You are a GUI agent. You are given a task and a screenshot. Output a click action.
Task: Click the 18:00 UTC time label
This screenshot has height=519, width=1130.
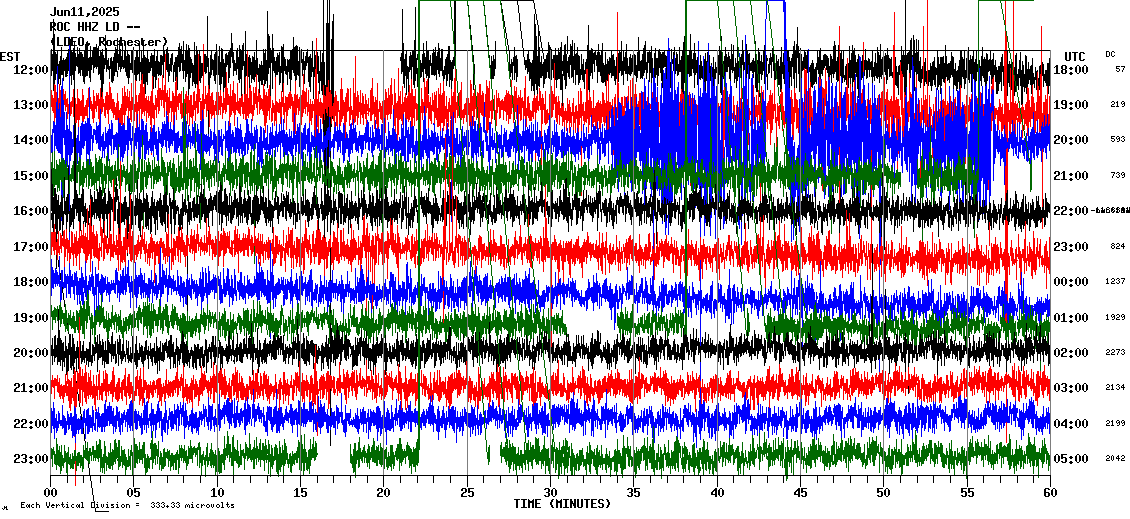pos(1070,70)
